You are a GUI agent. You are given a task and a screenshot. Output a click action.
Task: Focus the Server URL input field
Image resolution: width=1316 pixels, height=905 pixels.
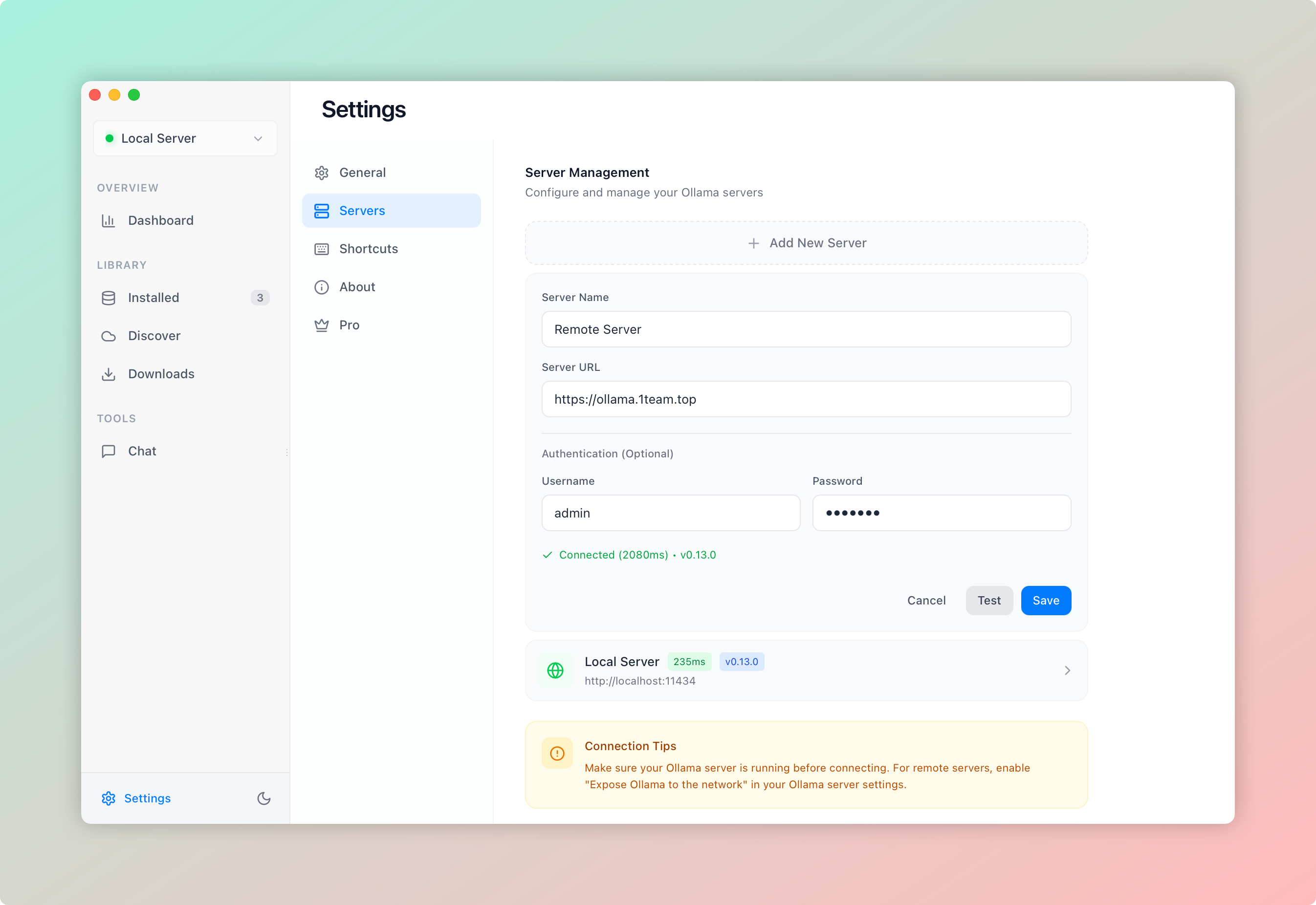point(806,399)
